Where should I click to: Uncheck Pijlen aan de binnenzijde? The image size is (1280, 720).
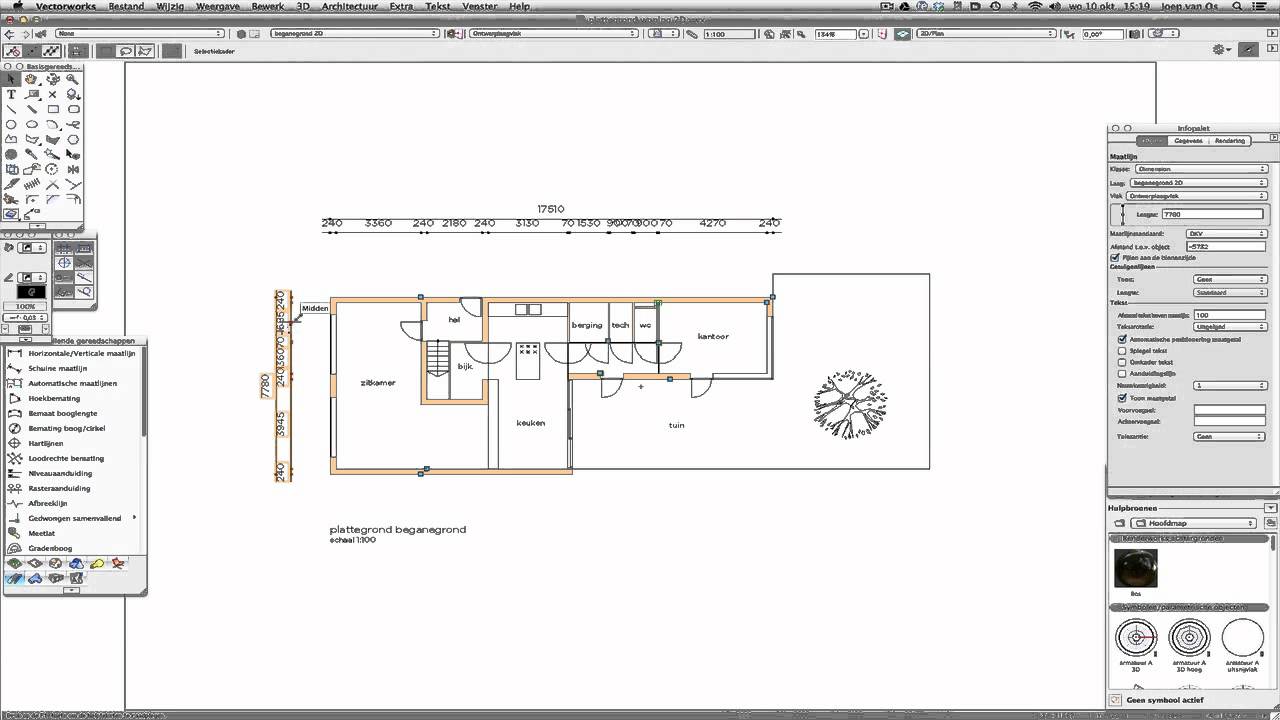click(1116, 257)
